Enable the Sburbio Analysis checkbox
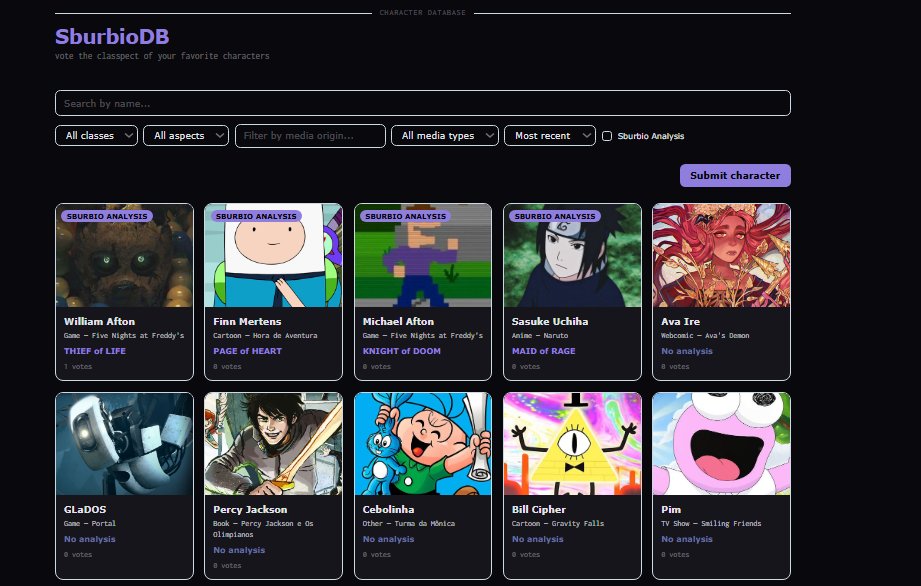 (x=607, y=136)
